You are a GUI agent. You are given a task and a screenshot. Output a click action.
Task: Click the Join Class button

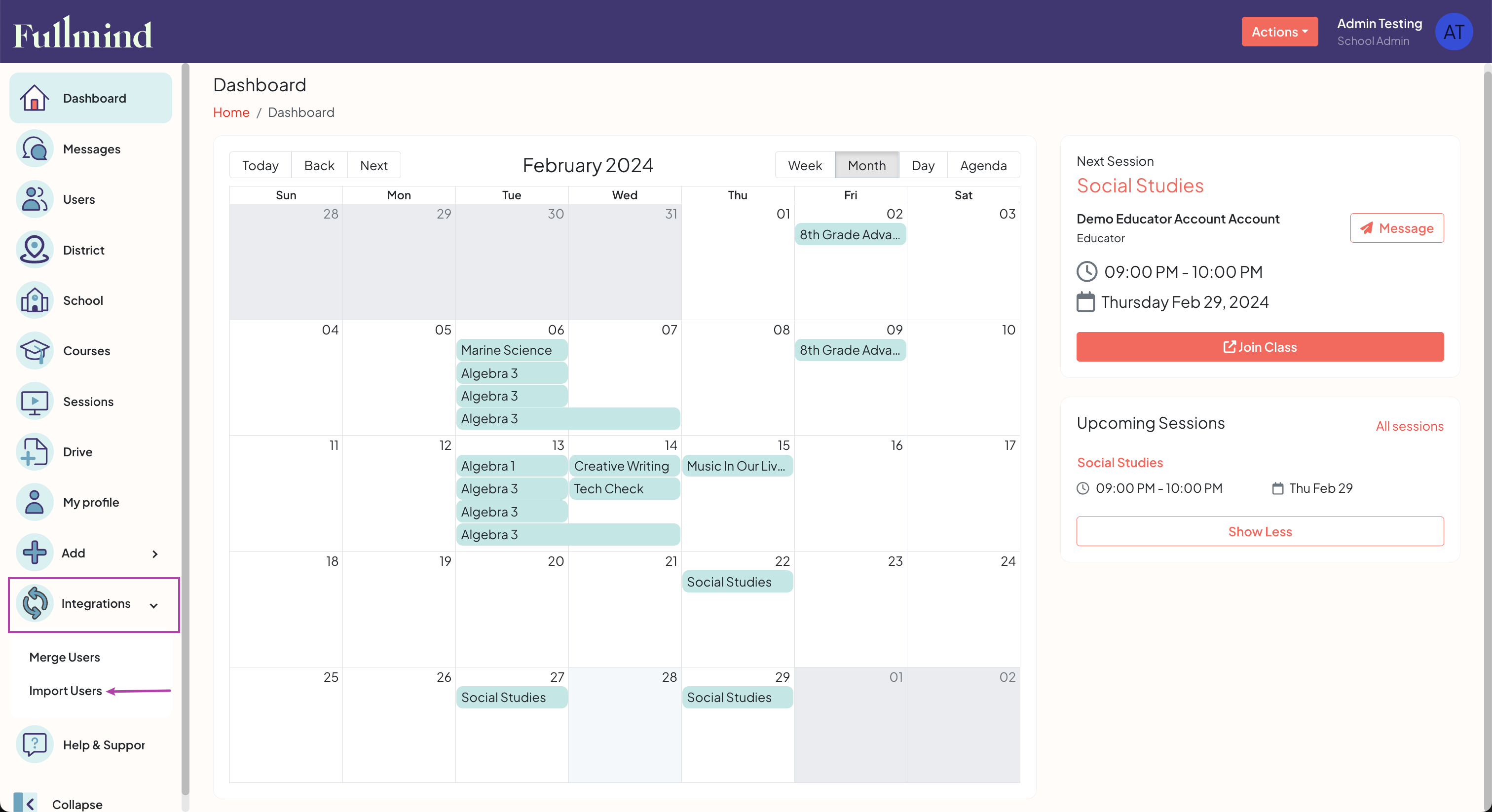(x=1259, y=346)
